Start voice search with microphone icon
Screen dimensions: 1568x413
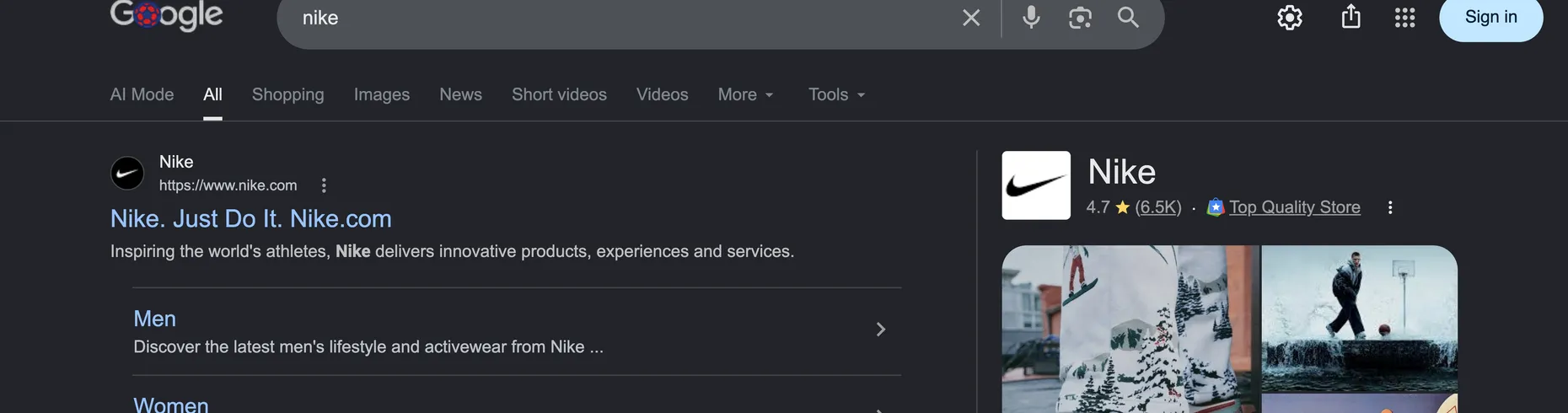click(x=1031, y=17)
